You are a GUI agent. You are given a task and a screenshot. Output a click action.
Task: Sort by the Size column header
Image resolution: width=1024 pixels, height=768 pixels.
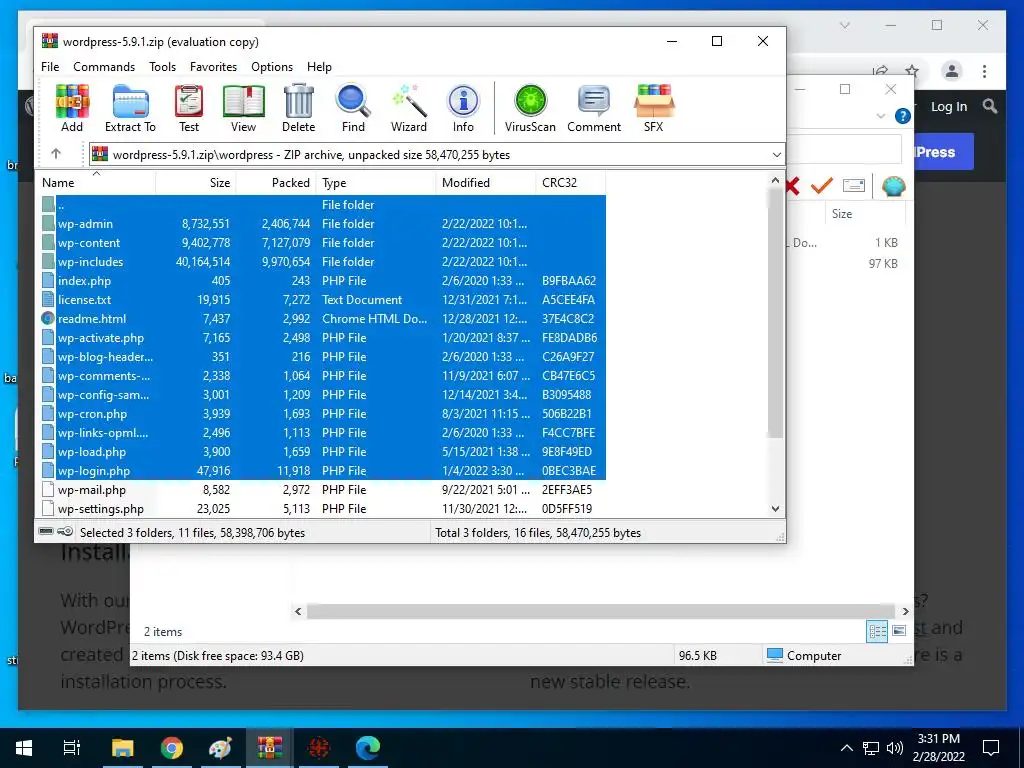pyautogui.click(x=195, y=183)
